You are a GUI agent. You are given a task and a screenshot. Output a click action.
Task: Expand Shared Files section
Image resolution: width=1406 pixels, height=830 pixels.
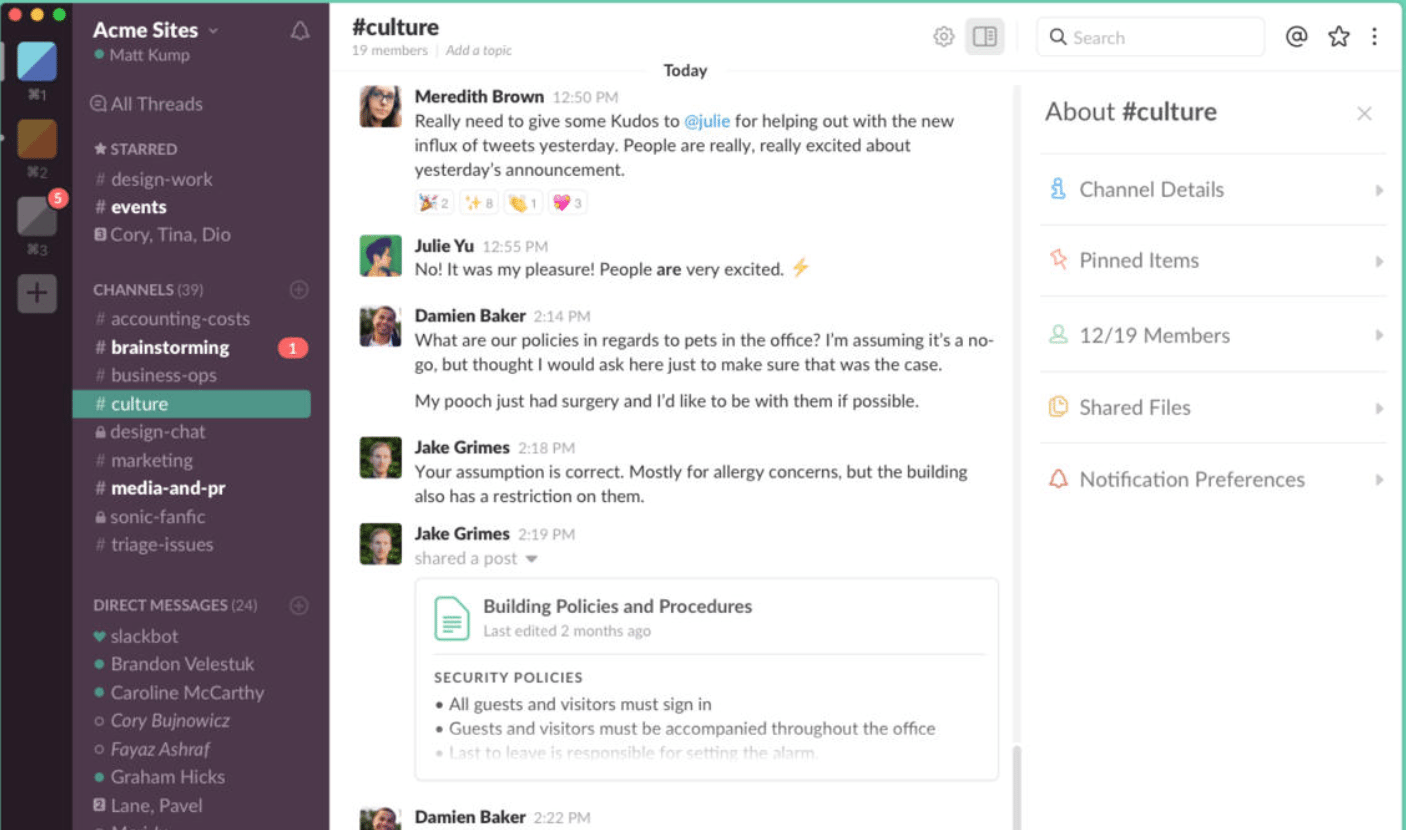tap(1213, 407)
